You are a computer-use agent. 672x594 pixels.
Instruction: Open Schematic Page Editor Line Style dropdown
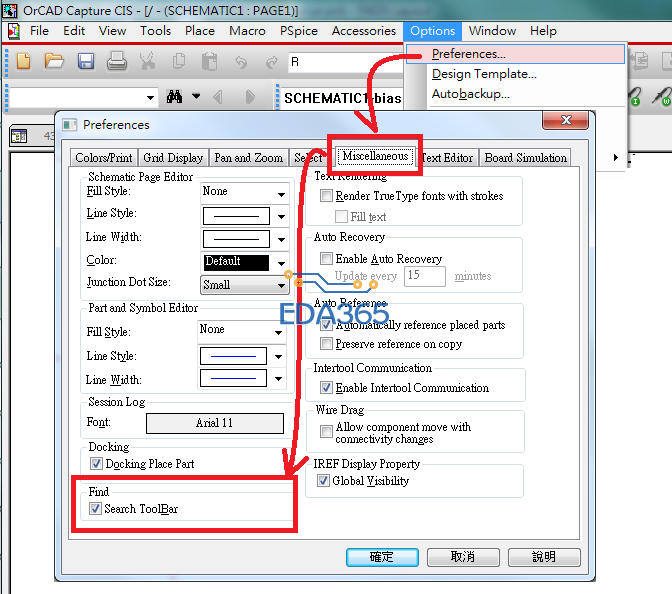pos(281,216)
